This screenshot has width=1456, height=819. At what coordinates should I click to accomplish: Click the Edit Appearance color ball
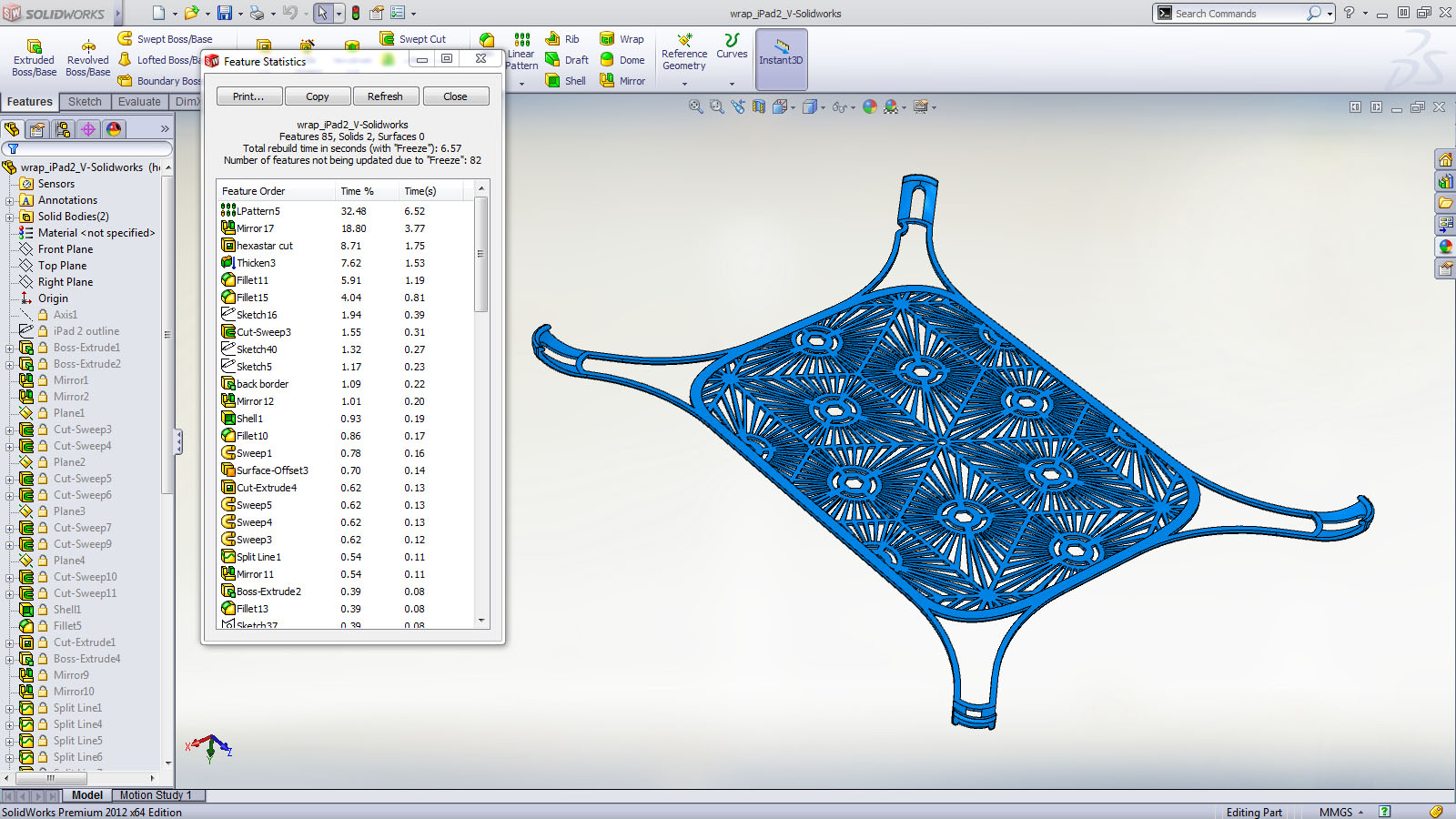click(x=870, y=107)
